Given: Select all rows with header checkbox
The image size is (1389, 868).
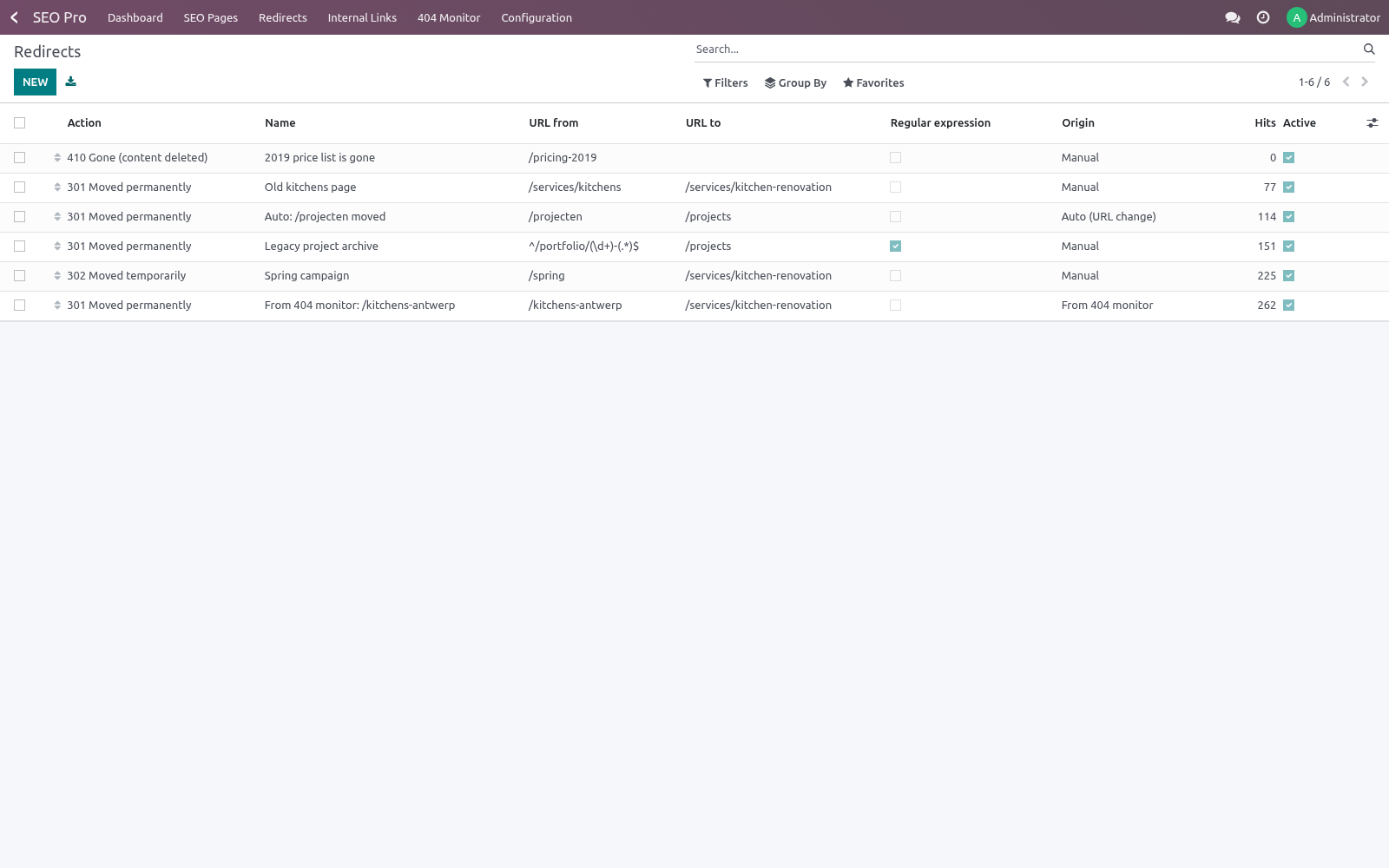Looking at the screenshot, I should tap(19, 123).
